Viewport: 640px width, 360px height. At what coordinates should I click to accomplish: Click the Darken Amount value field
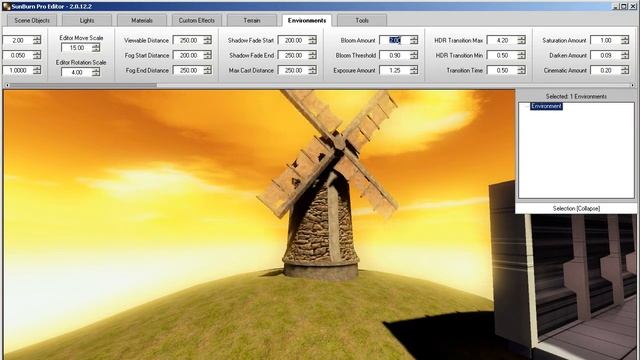606,55
